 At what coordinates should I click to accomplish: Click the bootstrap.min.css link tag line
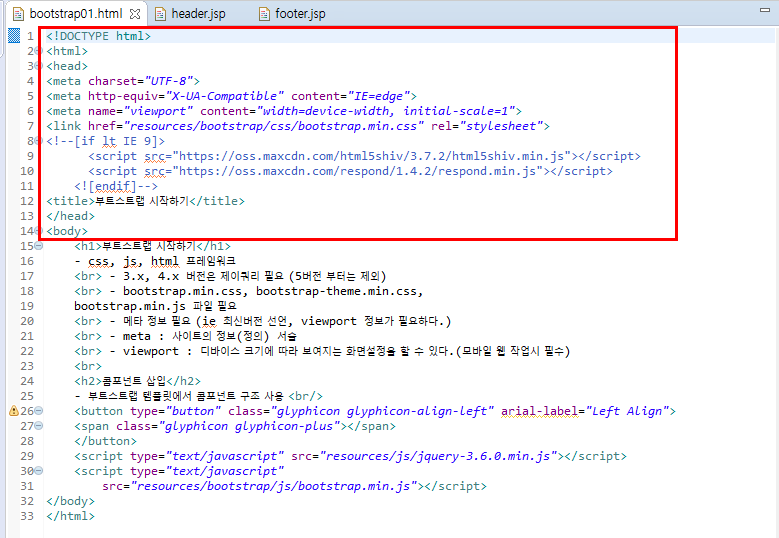(298, 126)
